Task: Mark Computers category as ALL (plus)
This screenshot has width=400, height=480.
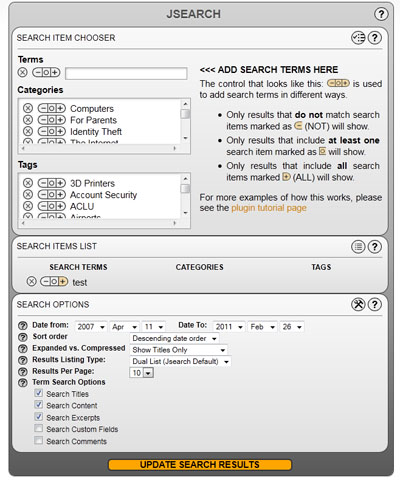Action: point(61,108)
